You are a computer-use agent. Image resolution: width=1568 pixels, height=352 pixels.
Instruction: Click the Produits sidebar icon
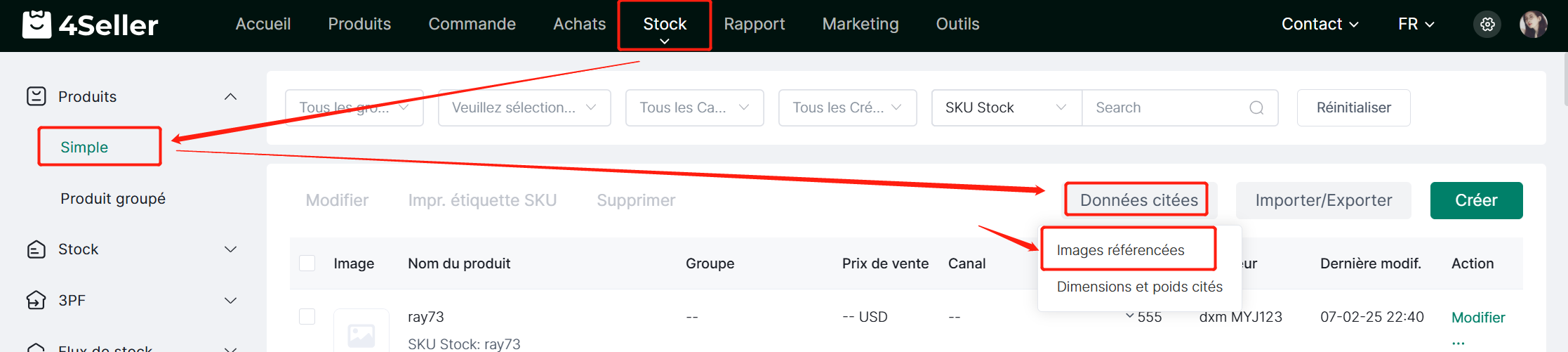coord(36,96)
